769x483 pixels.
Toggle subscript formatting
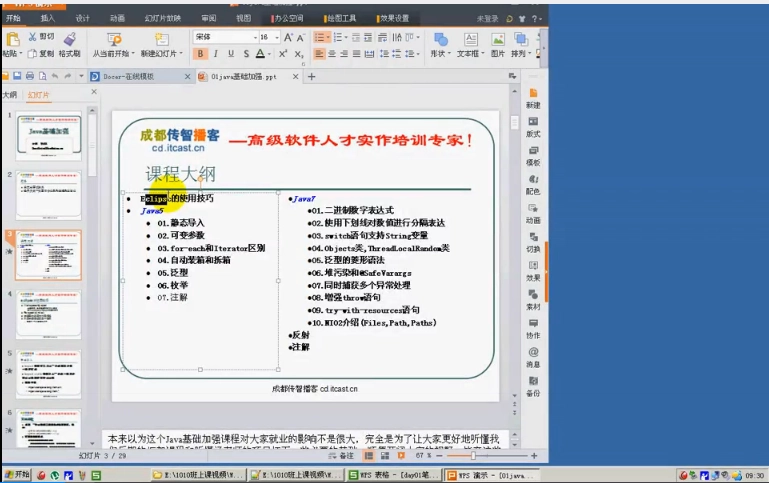(299, 54)
